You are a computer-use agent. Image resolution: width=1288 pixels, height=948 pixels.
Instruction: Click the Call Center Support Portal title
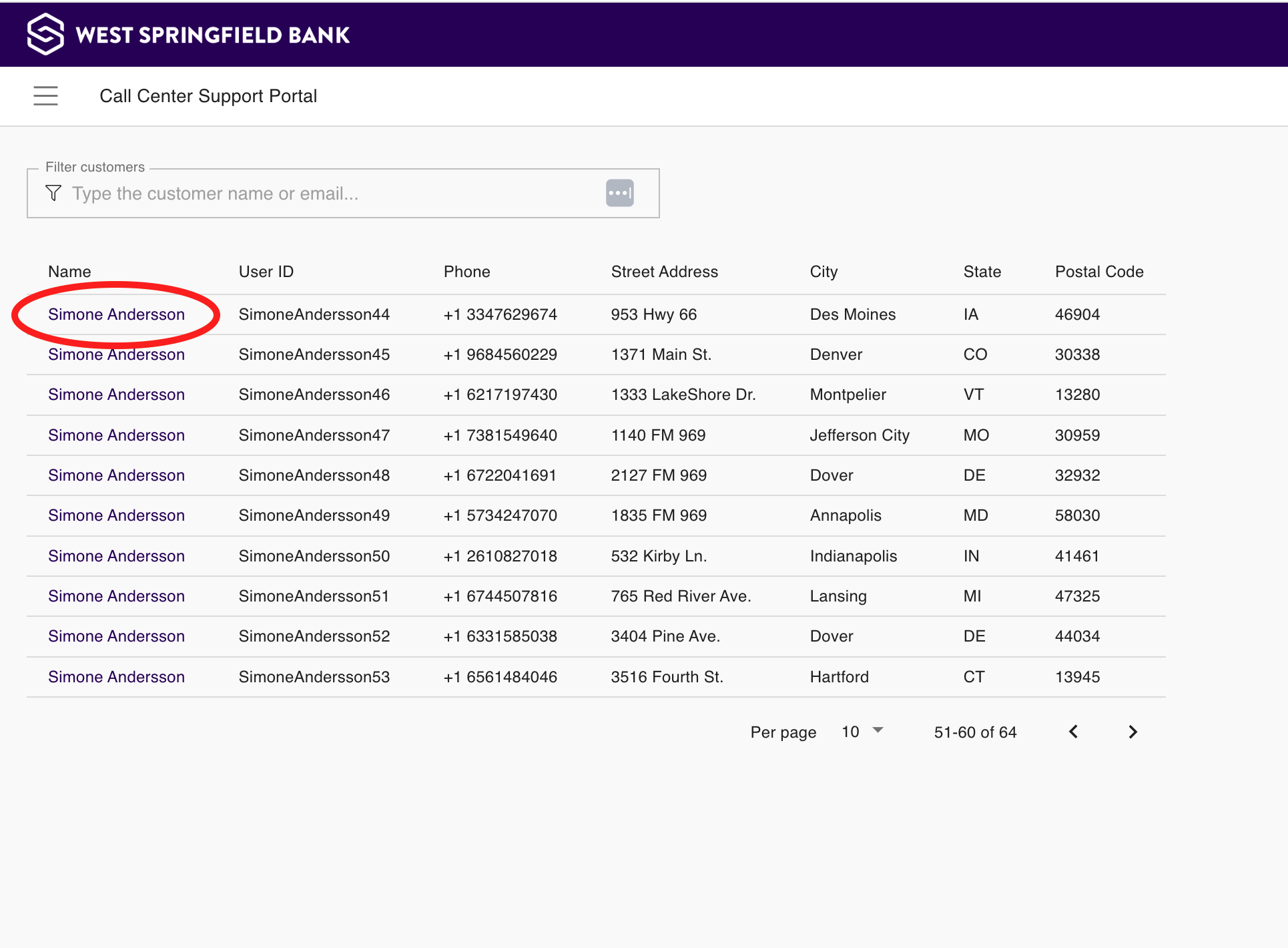(x=209, y=95)
